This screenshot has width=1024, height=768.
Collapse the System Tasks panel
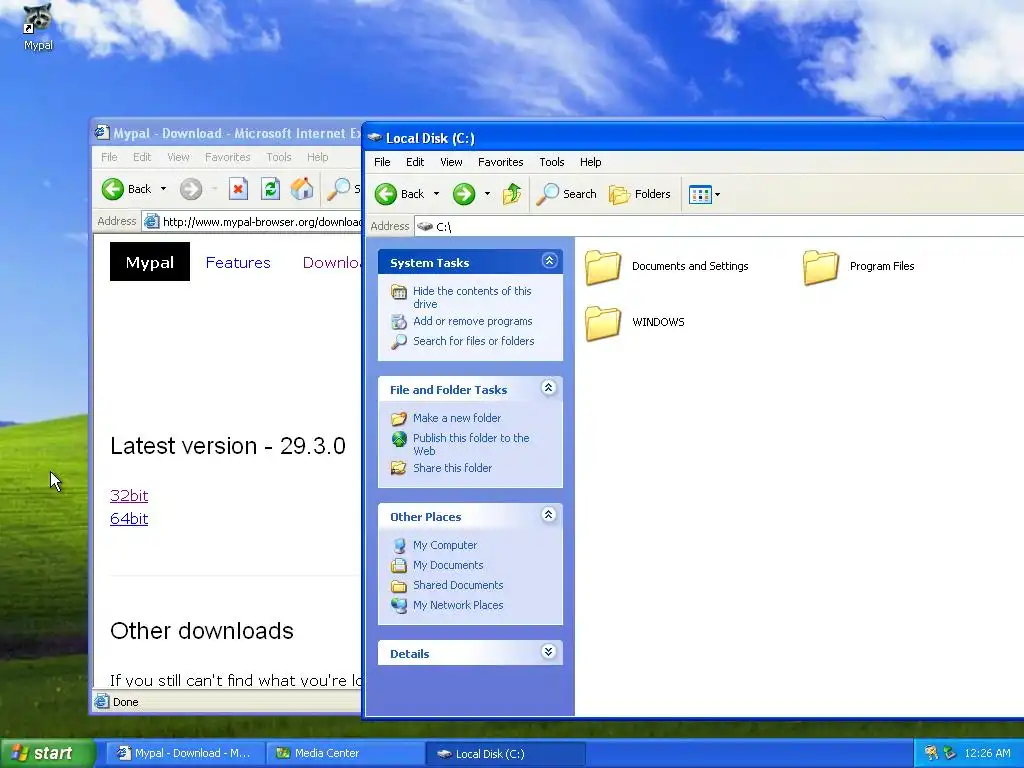(x=549, y=261)
